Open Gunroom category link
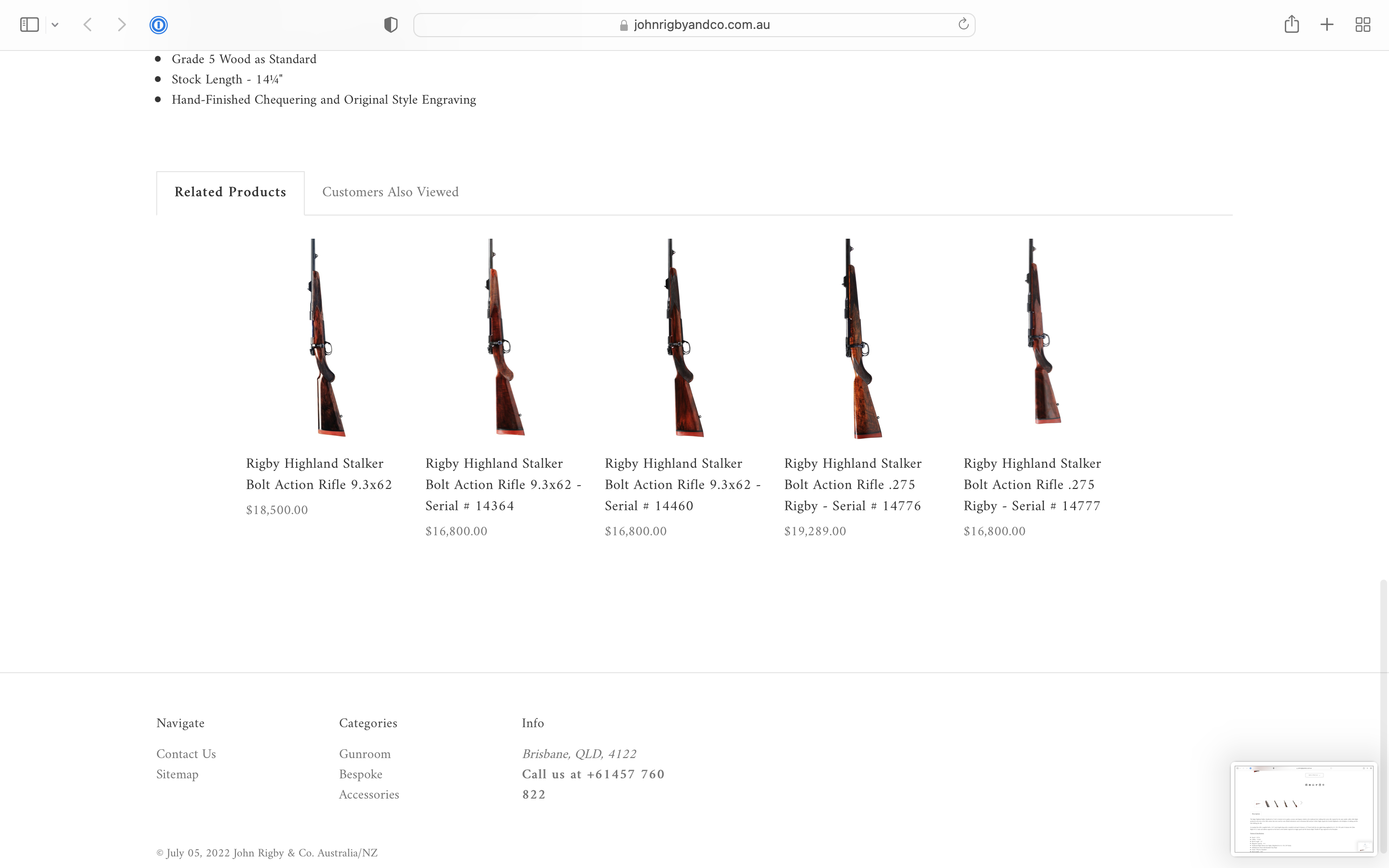The width and height of the screenshot is (1389, 868). tap(365, 754)
